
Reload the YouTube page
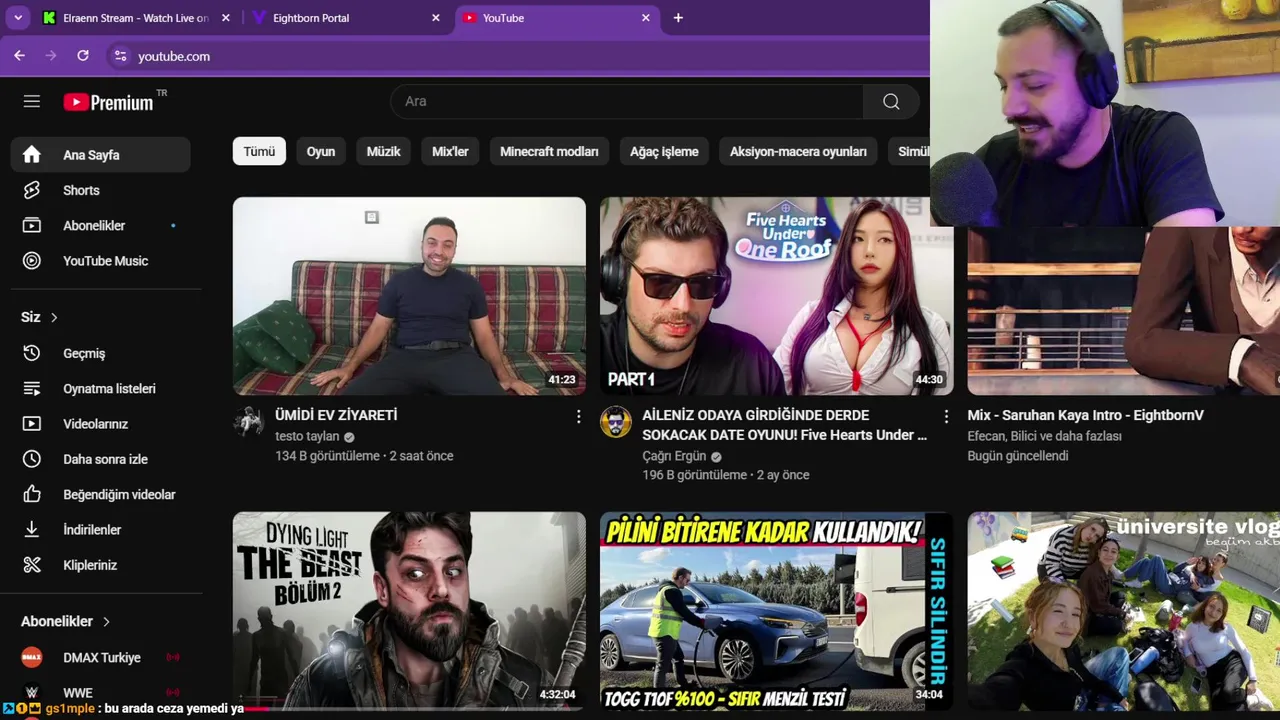(x=83, y=56)
